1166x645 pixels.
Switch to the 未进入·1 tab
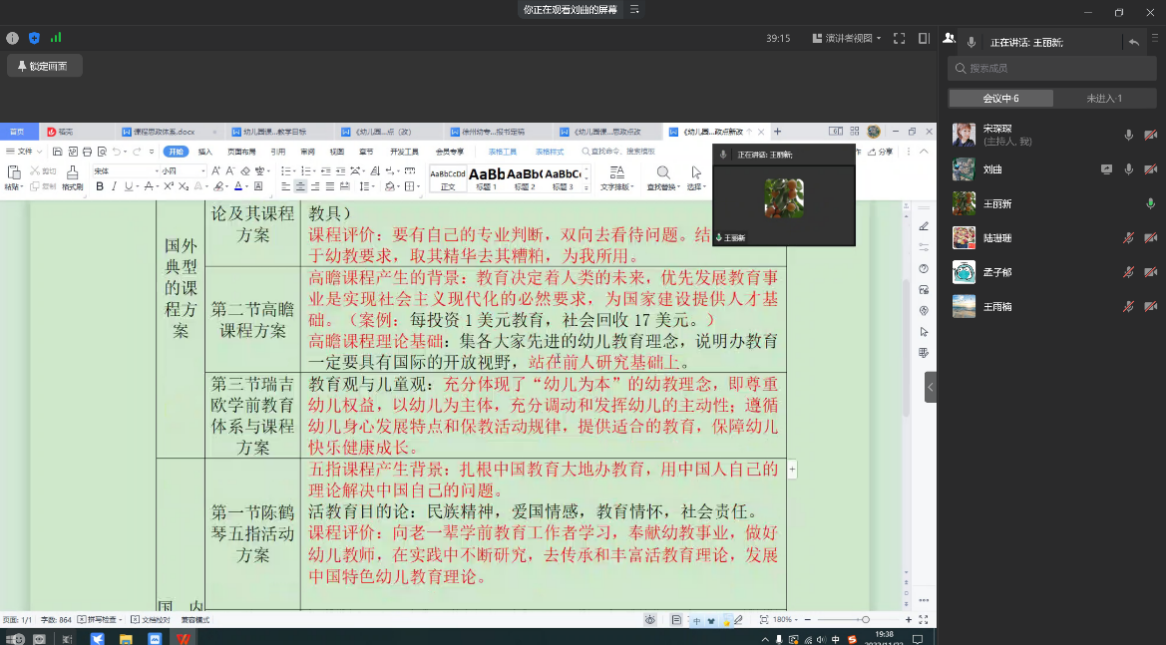pyautogui.click(x=1104, y=98)
